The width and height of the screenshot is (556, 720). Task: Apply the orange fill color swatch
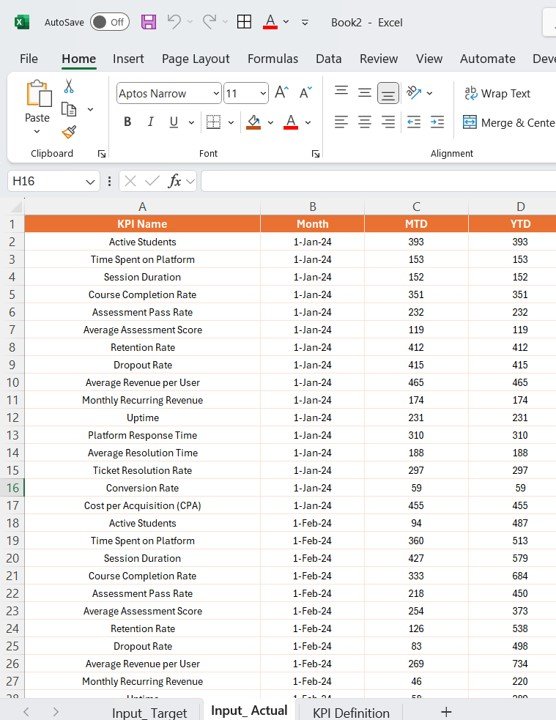click(x=253, y=122)
